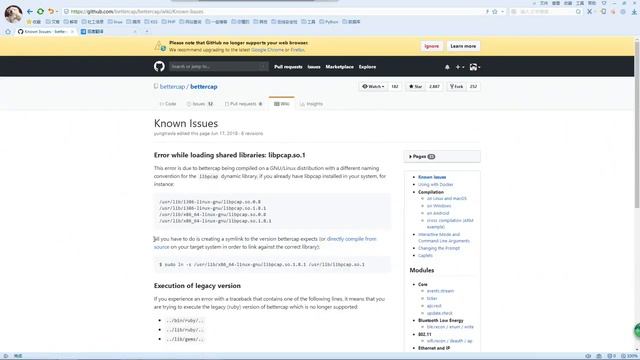Reload the page with green refresh icon

40,11
